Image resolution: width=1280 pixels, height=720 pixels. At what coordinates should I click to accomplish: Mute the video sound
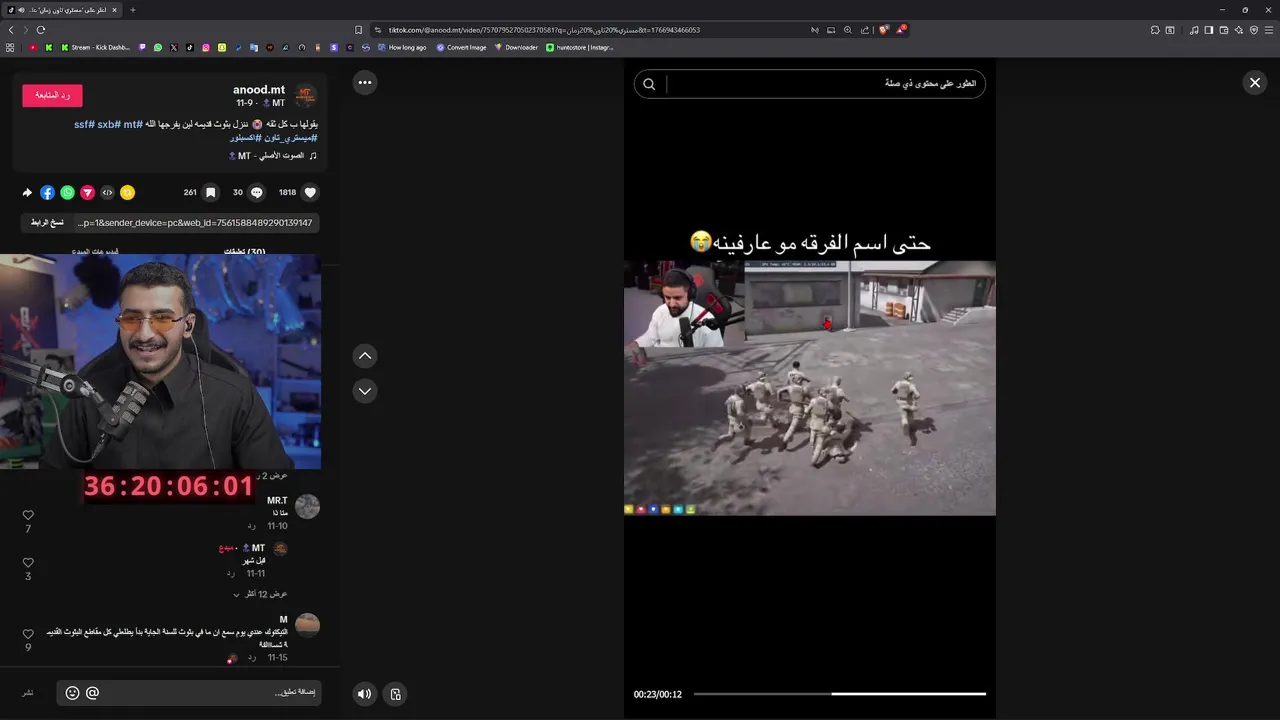365,694
